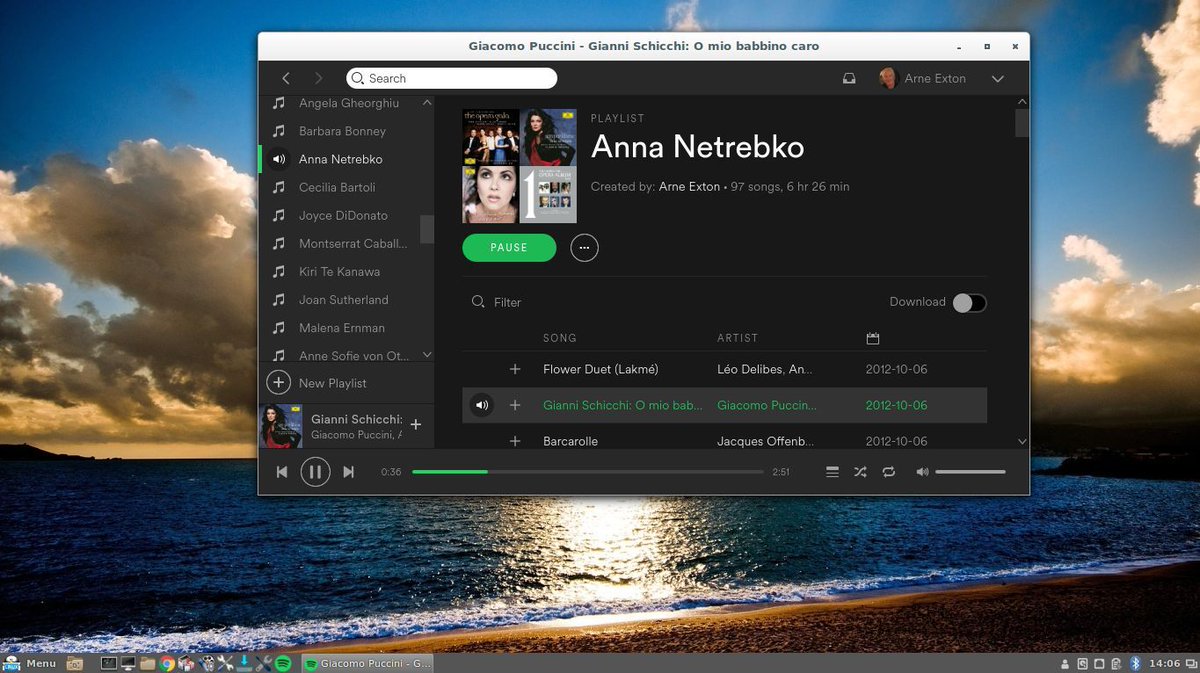Click the now-playing album art thumbnail
Image resolution: width=1200 pixels, height=673 pixels.
pos(281,425)
